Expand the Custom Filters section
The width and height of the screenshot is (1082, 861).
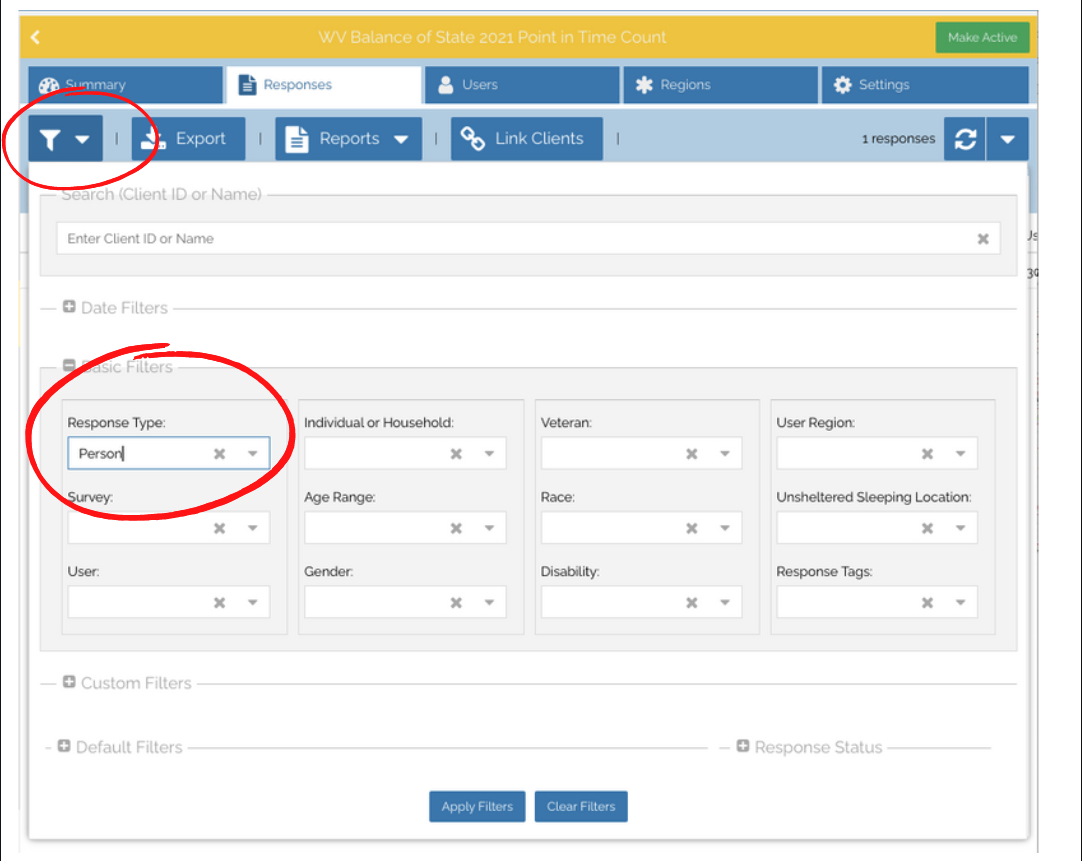point(69,682)
